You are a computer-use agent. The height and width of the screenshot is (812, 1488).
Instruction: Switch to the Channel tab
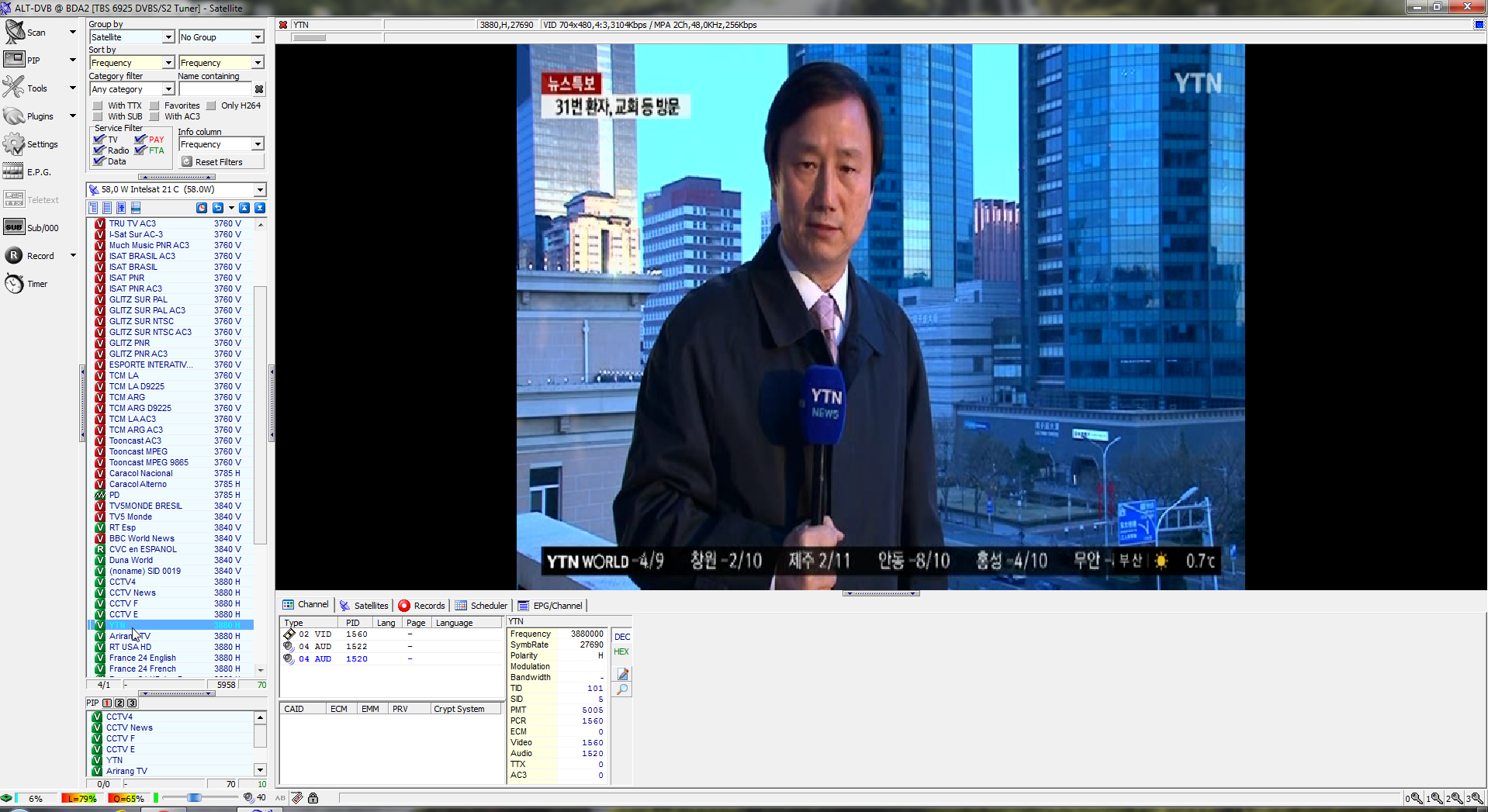coord(306,605)
